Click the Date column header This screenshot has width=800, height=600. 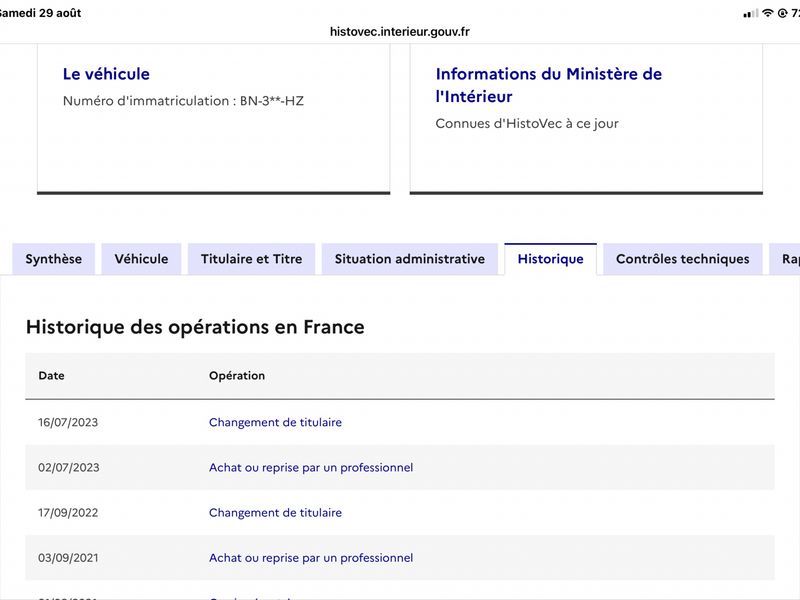pos(52,376)
